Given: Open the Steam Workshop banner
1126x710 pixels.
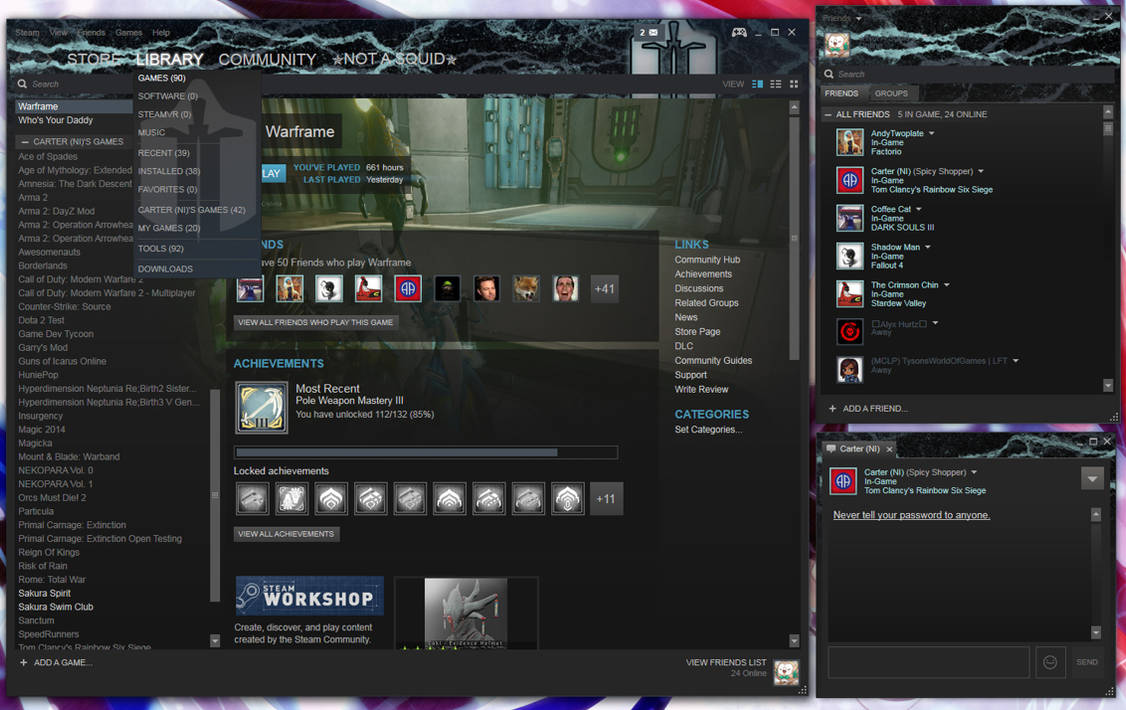Looking at the screenshot, I should click(x=309, y=596).
